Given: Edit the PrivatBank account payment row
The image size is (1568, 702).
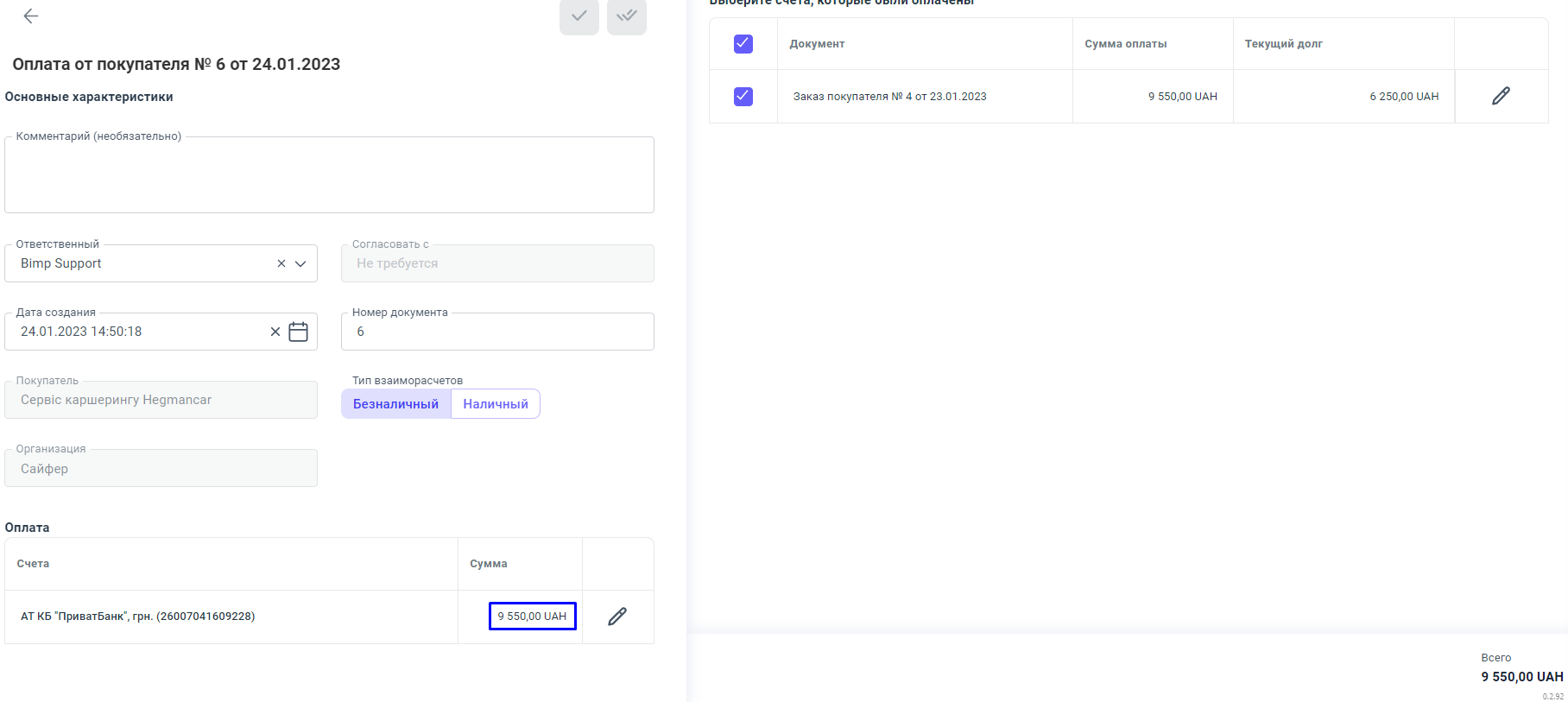Looking at the screenshot, I should pyautogui.click(x=617, y=617).
